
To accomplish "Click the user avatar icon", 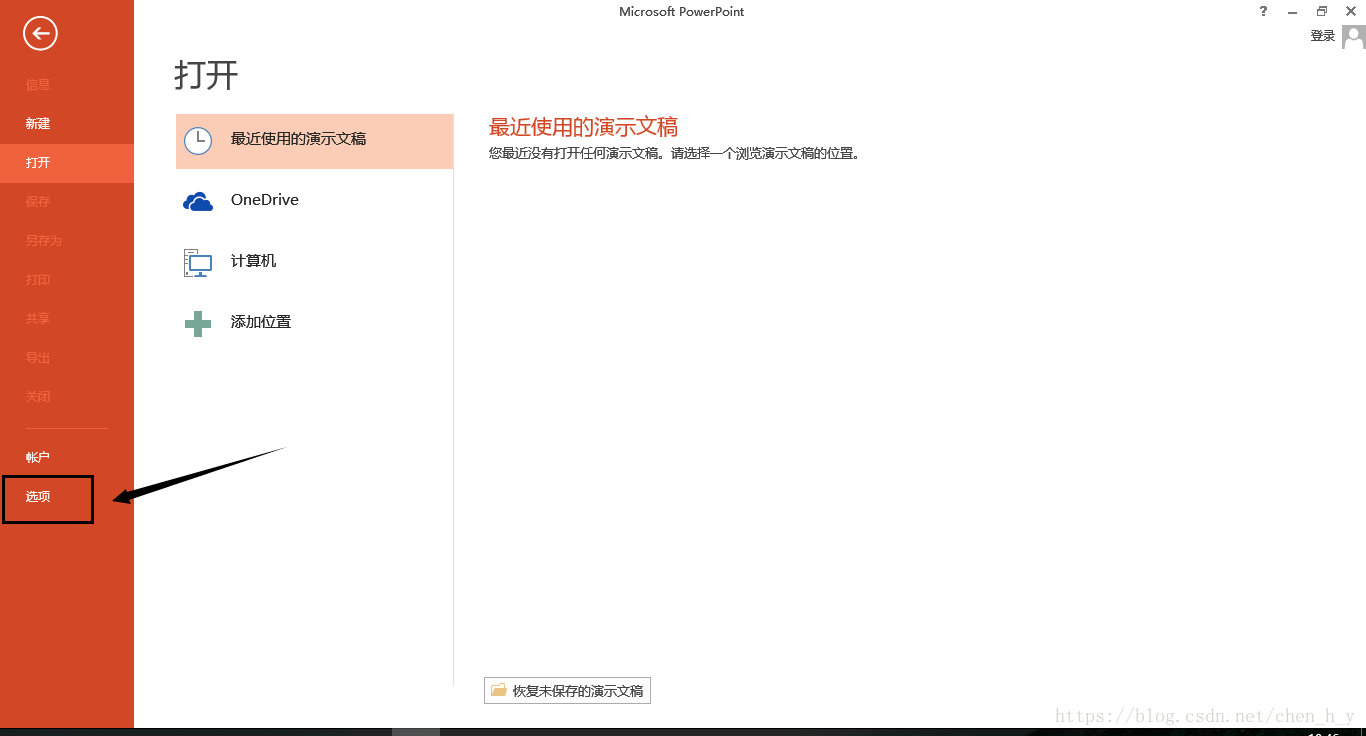I will click(1353, 37).
